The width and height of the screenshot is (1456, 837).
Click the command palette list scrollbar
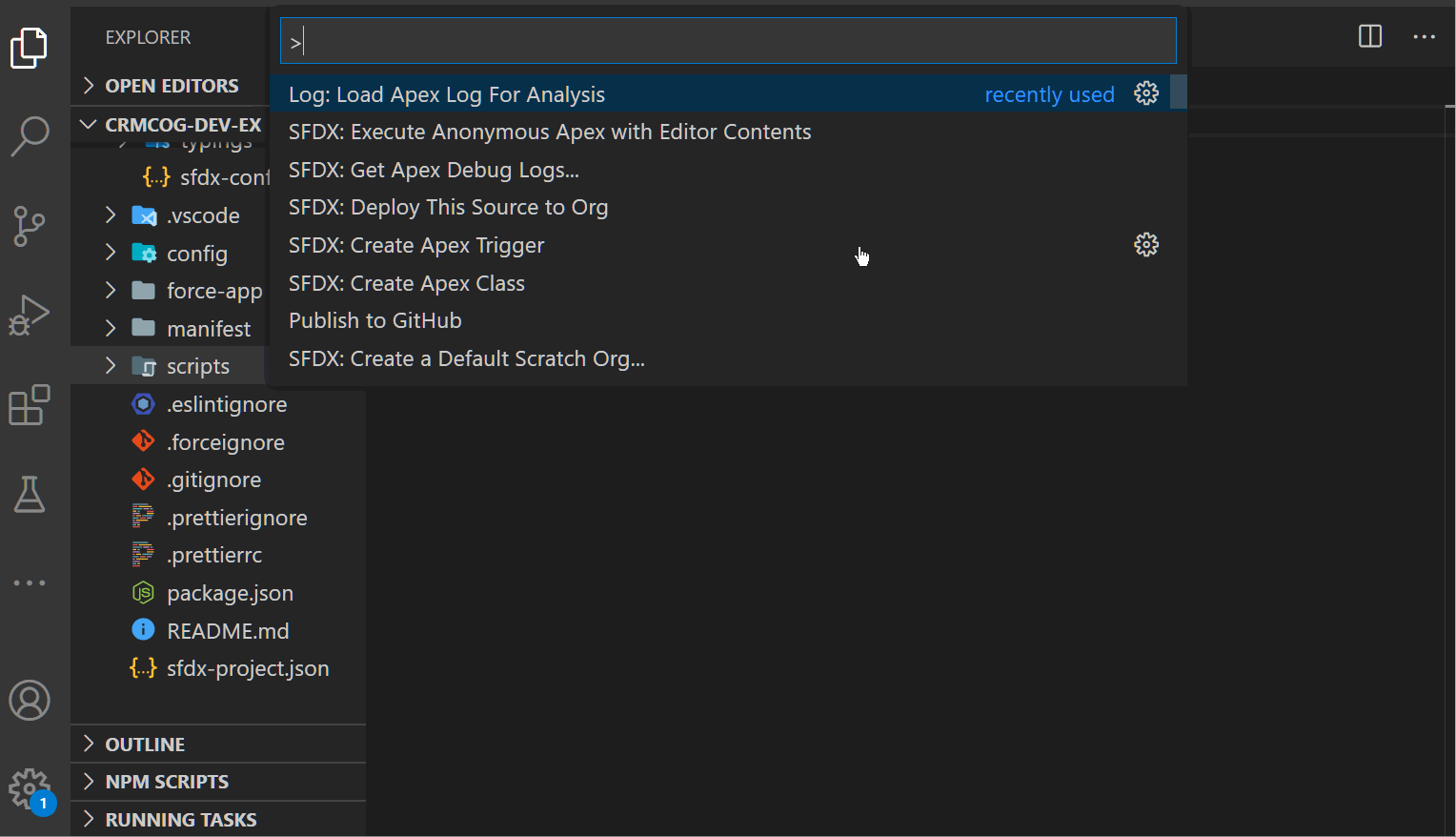[1179, 92]
